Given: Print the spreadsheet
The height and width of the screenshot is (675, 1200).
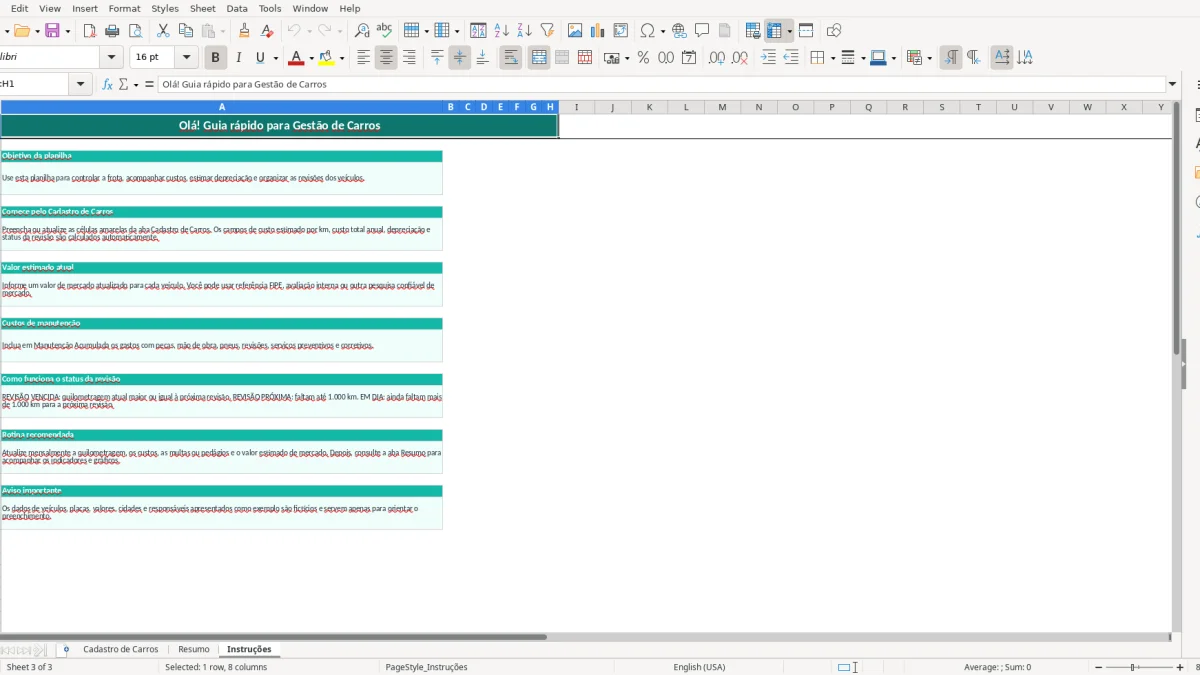Looking at the screenshot, I should point(113,31).
